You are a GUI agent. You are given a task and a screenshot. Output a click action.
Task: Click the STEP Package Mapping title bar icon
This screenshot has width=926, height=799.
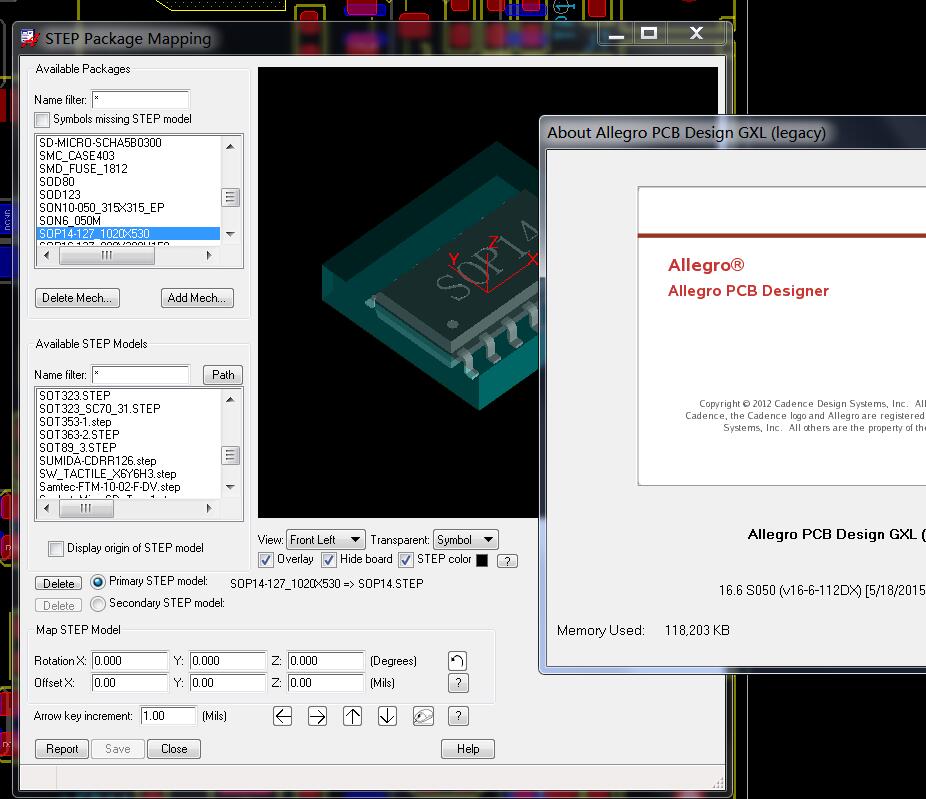[30, 38]
